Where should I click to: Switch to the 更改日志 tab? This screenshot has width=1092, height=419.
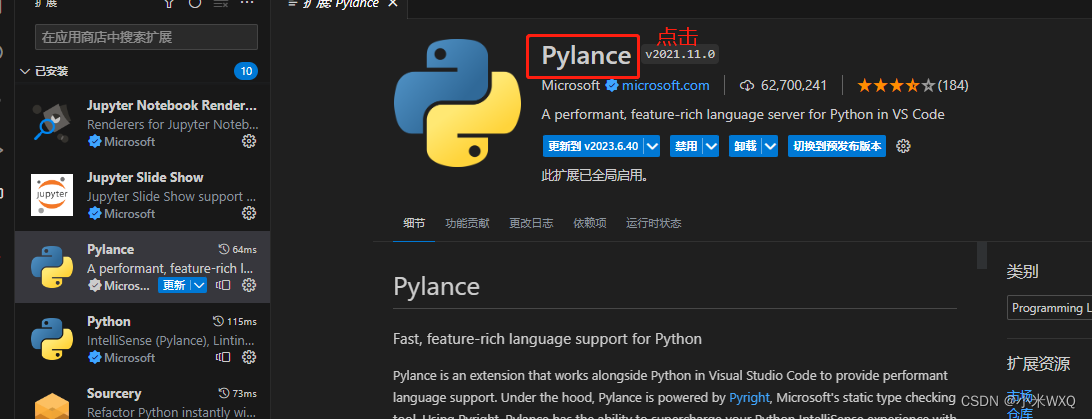[x=531, y=223]
